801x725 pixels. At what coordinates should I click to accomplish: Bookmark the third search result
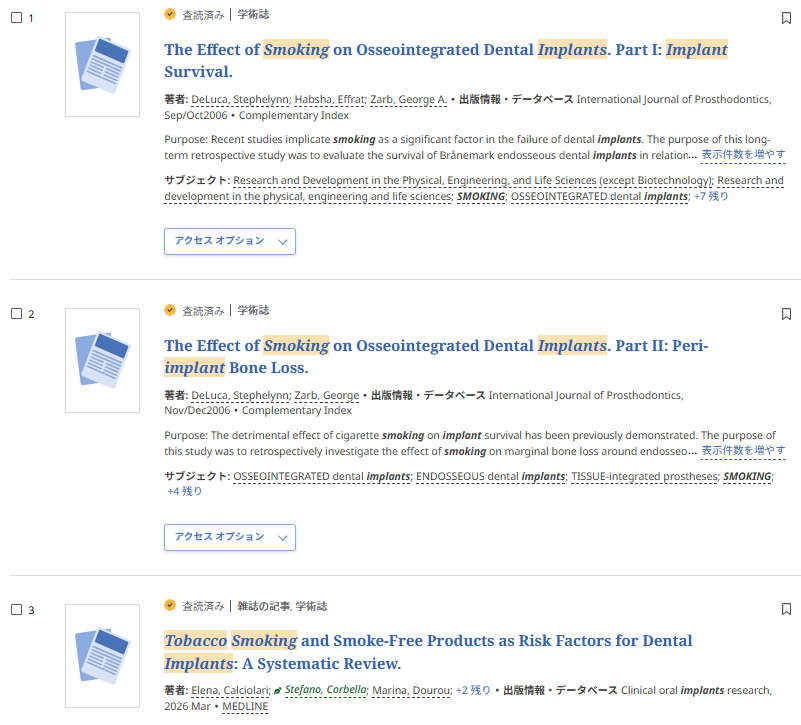[786, 609]
